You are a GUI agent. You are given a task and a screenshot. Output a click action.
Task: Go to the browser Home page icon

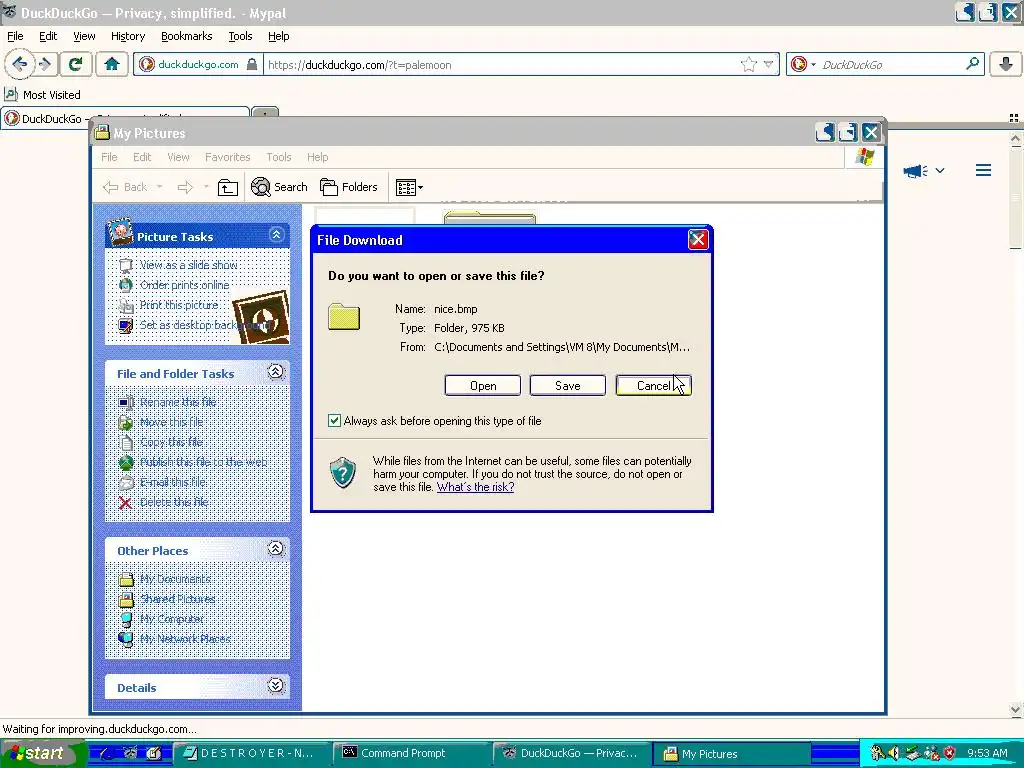(112, 64)
